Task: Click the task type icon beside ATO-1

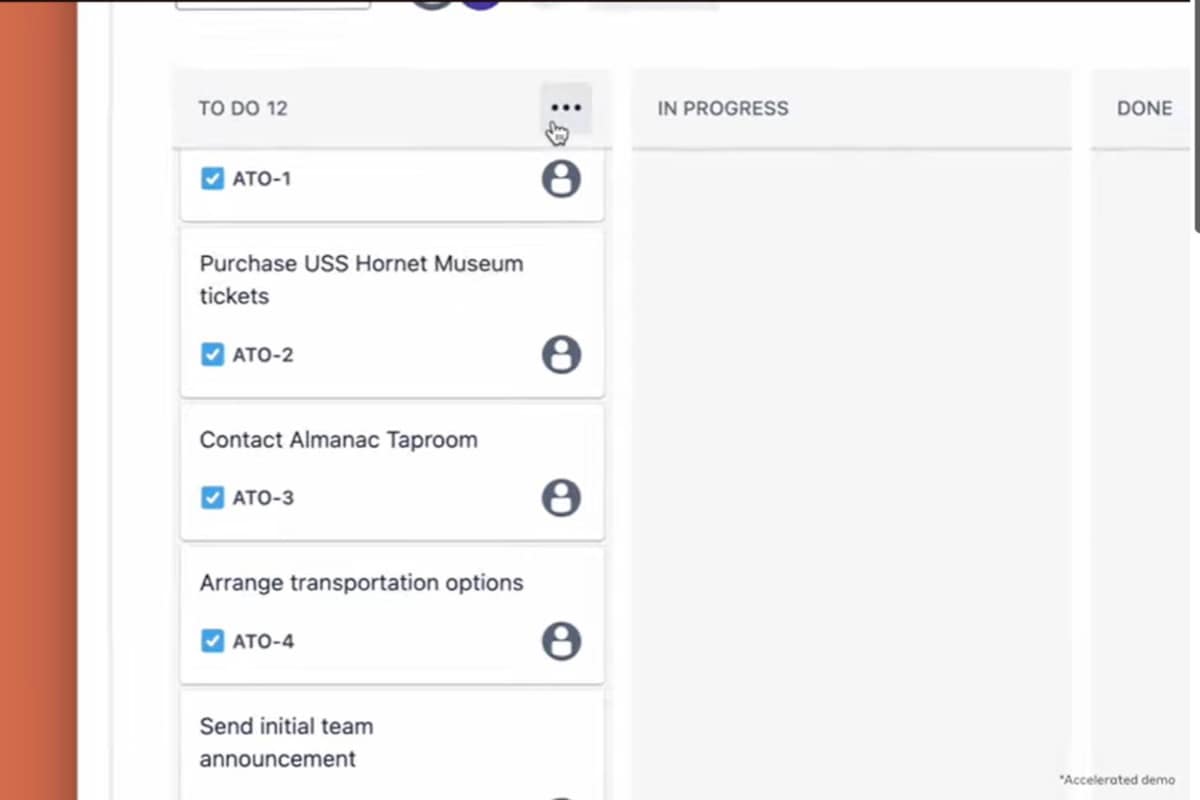Action: point(212,179)
